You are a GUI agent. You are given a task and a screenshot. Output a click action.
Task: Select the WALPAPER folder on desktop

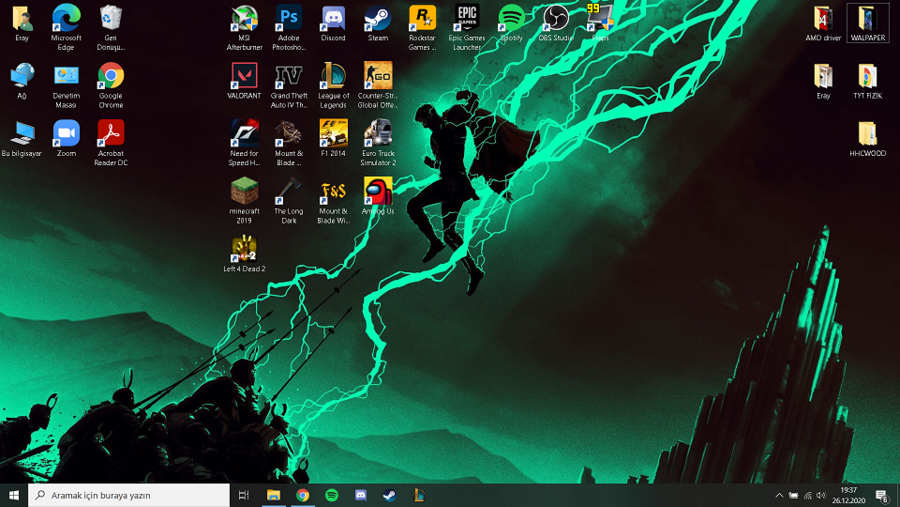867,20
